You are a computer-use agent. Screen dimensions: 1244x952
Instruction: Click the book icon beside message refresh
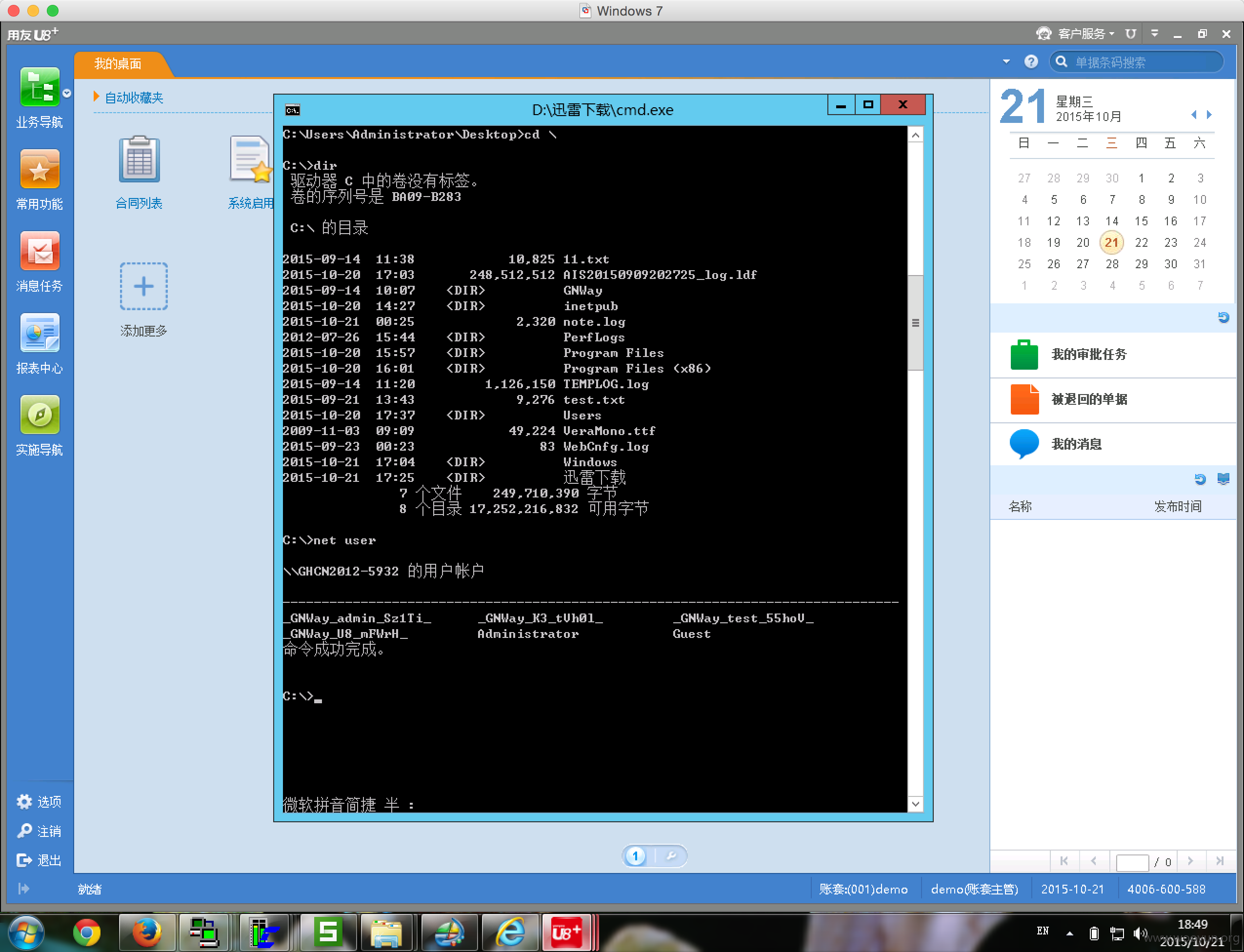[1224, 479]
